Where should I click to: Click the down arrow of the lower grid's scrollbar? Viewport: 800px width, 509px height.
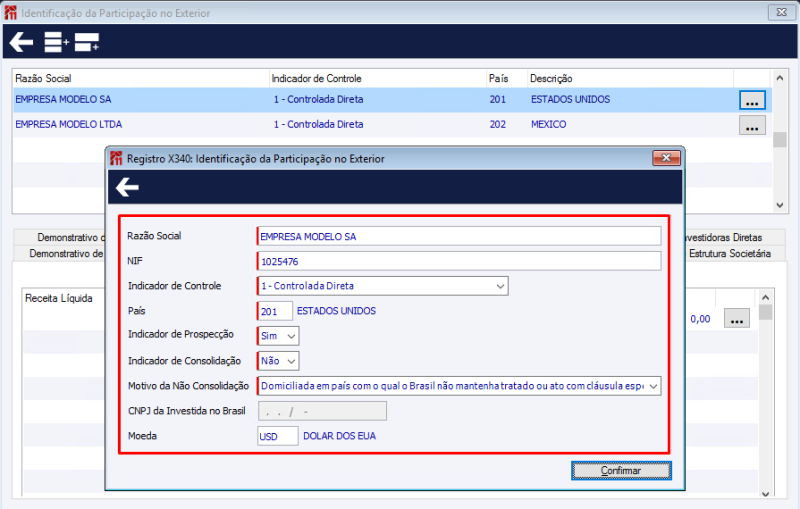pyautogui.click(x=765, y=493)
